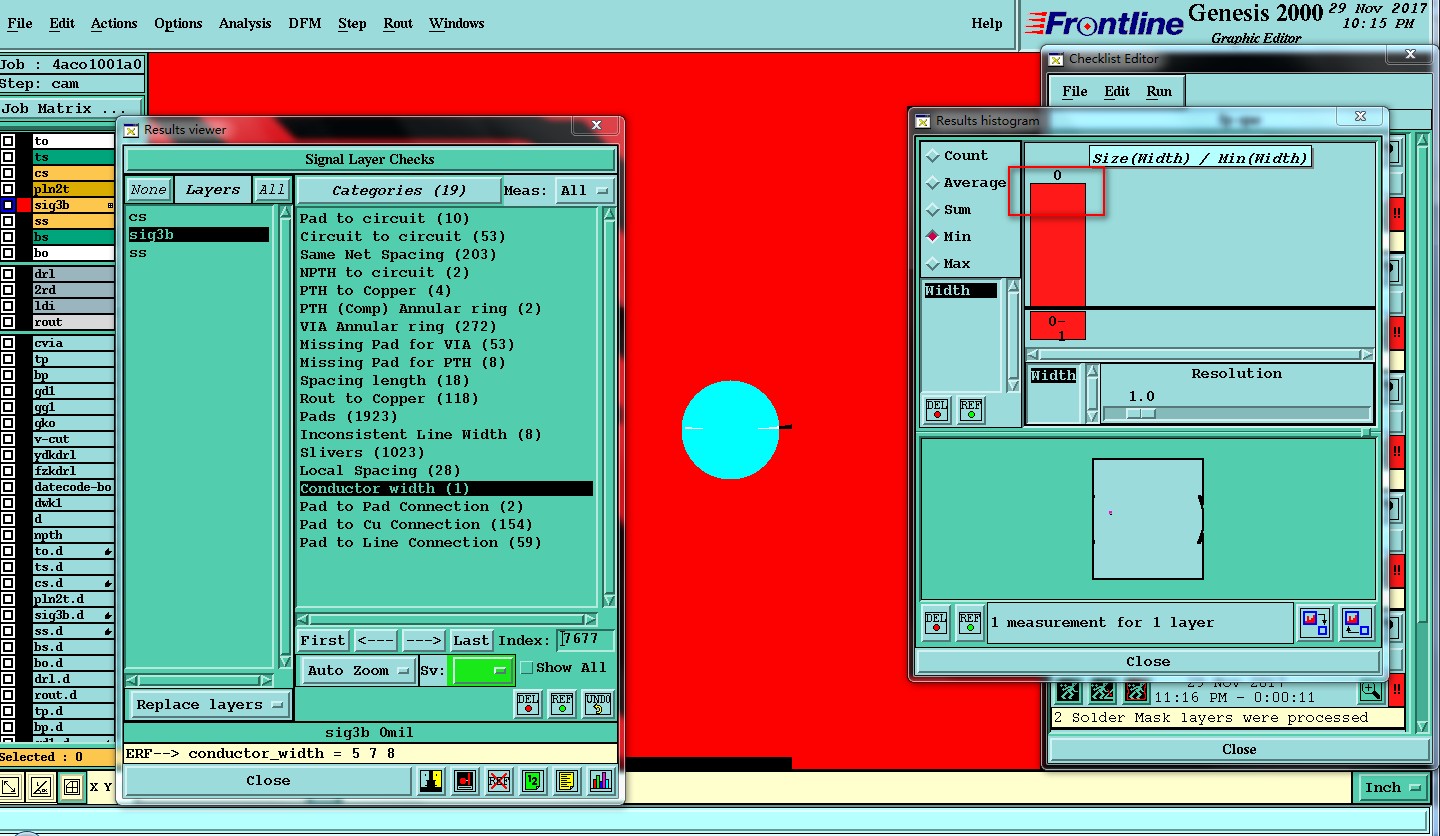Toggle the checkbox for layer 'drl'
This screenshot has height=836, width=1440.
click(x=8, y=274)
